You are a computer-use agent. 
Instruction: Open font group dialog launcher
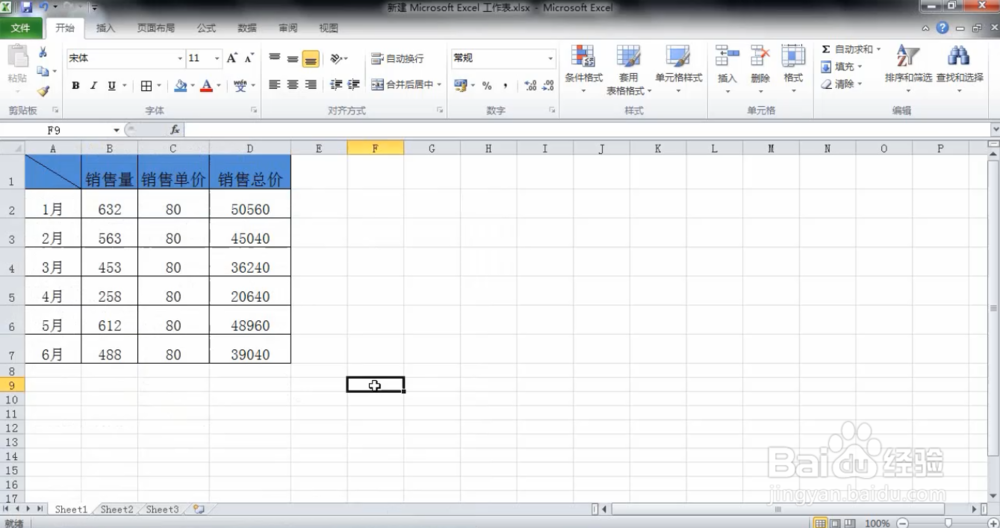coord(254,110)
